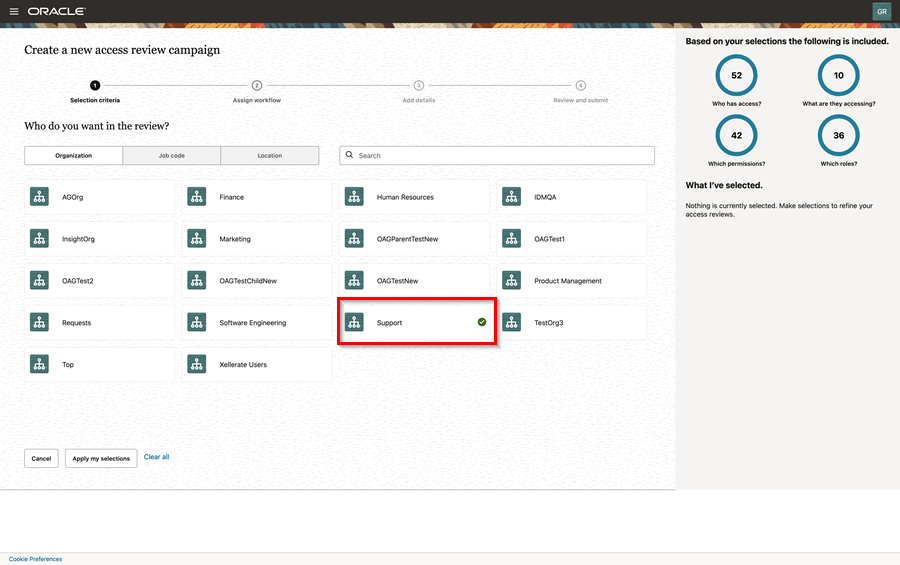Select the InsightOrg label
The image size is (900, 565).
click(x=78, y=239)
